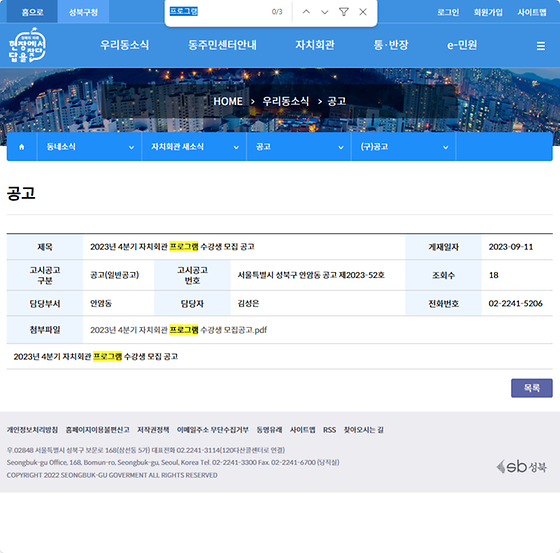This screenshot has width=560, height=553.
Task: Click the RSS footer link
Action: click(x=329, y=430)
